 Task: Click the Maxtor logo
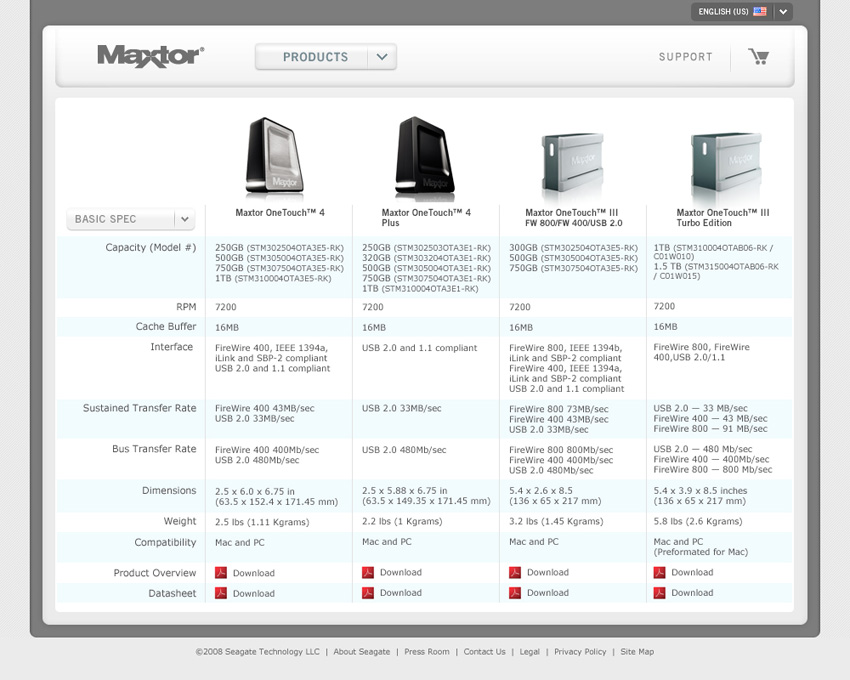151,56
